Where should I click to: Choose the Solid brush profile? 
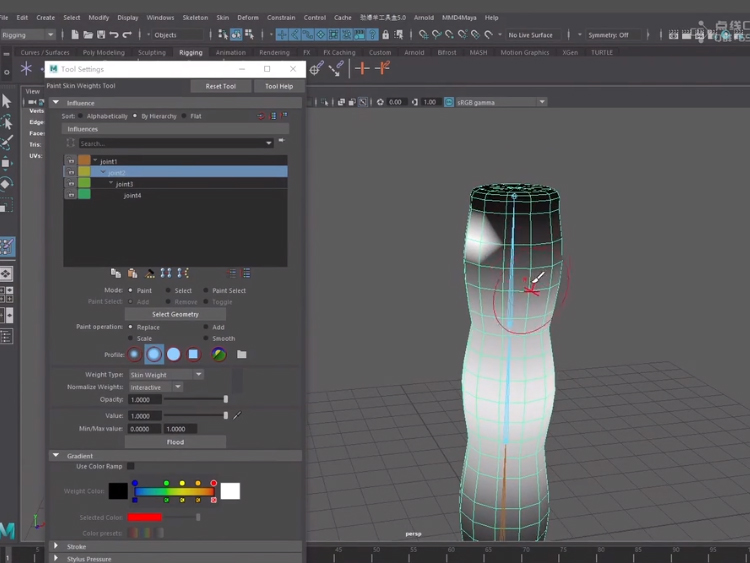[x=174, y=354]
